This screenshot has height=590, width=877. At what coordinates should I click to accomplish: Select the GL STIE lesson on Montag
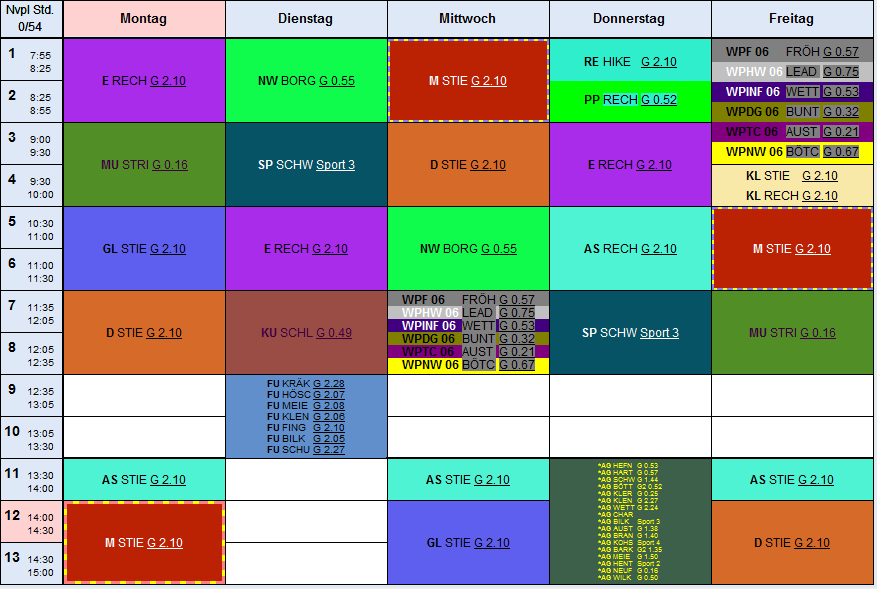pos(144,249)
